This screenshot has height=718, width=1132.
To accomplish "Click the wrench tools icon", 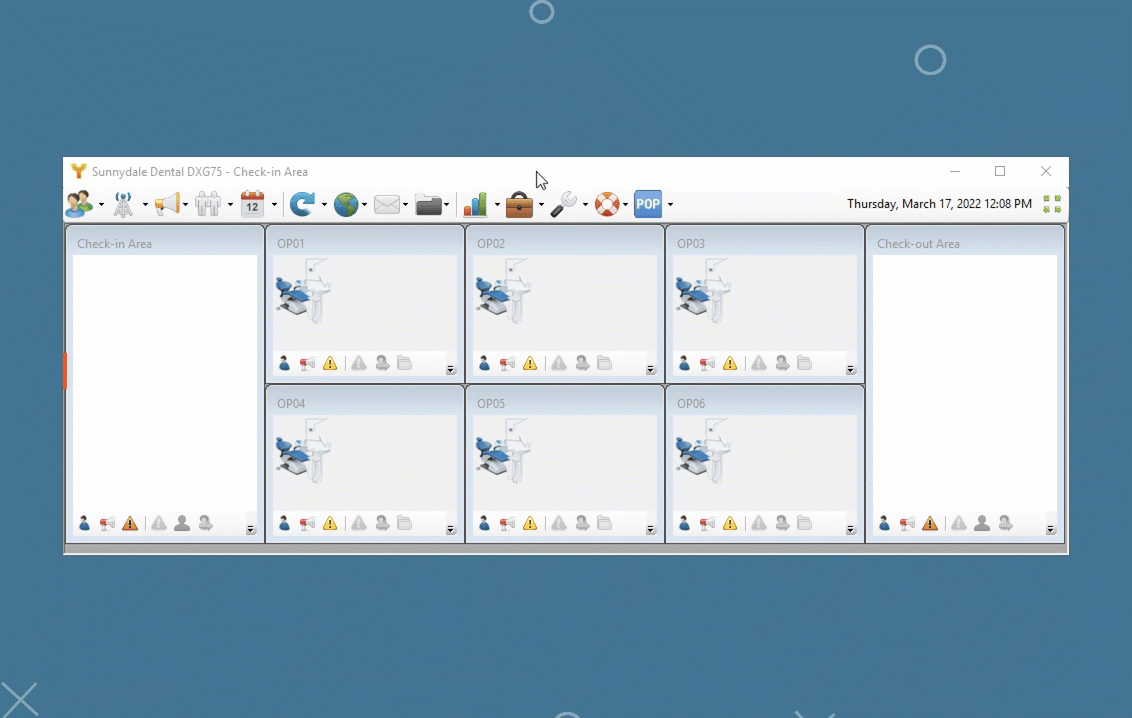I will point(563,204).
